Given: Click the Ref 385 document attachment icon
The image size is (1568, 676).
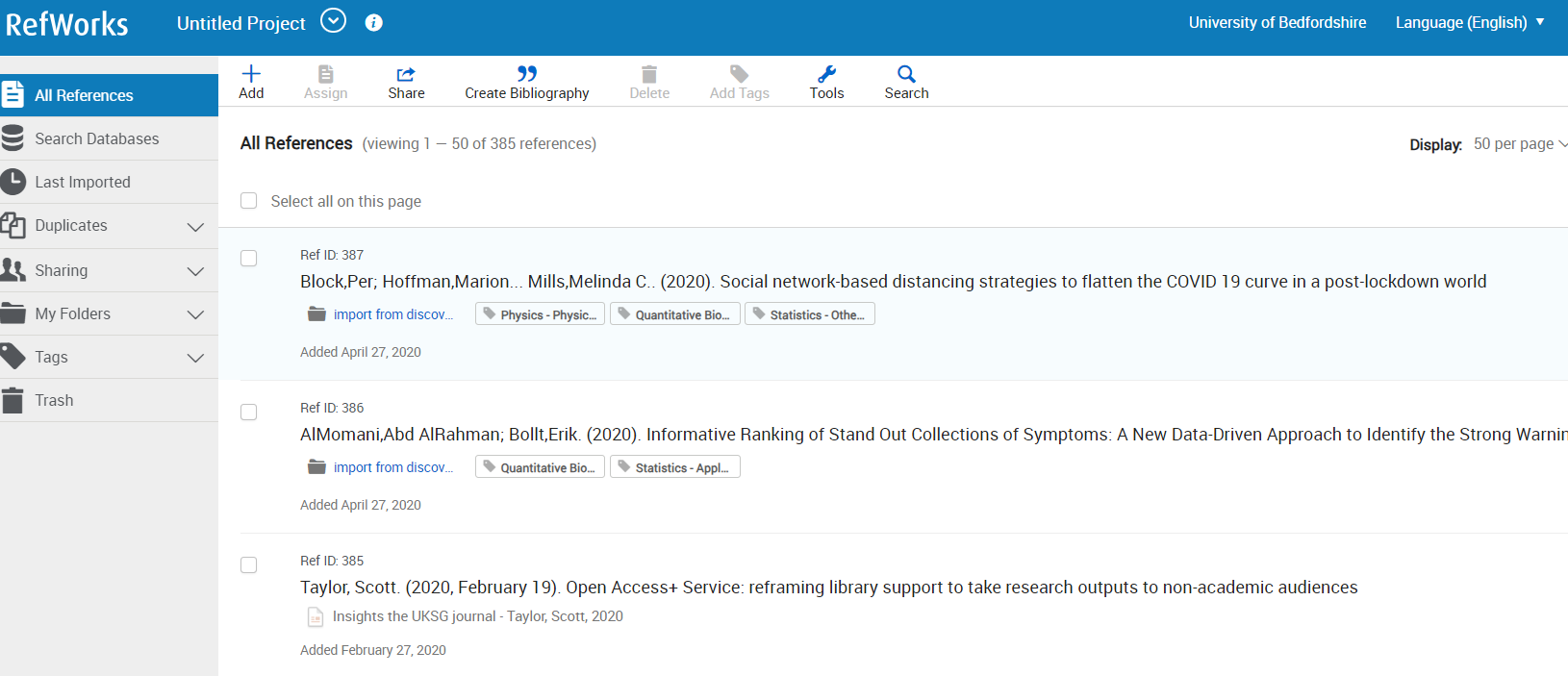Looking at the screenshot, I should coord(316,616).
